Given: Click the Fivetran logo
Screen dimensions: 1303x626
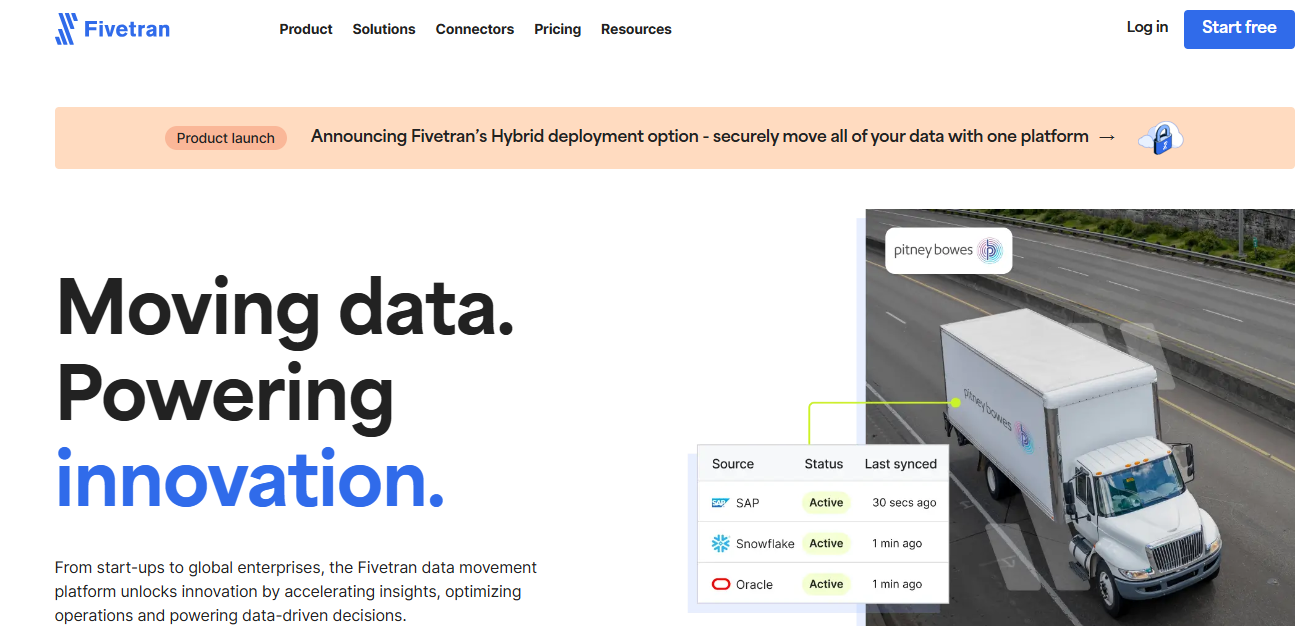Looking at the screenshot, I should pyautogui.click(x=112, y=29).
